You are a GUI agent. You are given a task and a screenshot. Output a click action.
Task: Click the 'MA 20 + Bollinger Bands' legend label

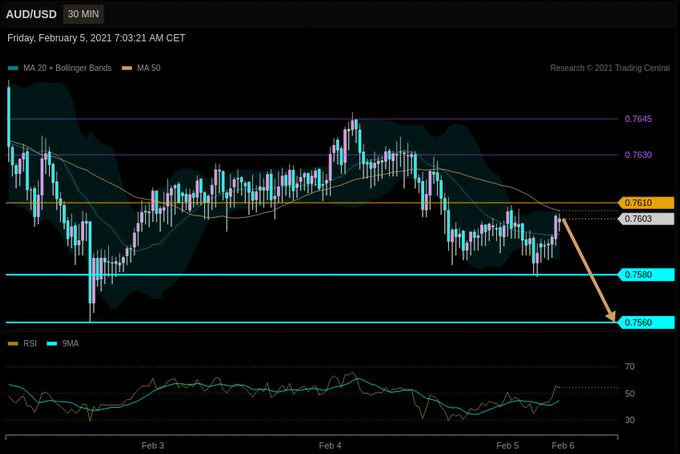point(67,68)
